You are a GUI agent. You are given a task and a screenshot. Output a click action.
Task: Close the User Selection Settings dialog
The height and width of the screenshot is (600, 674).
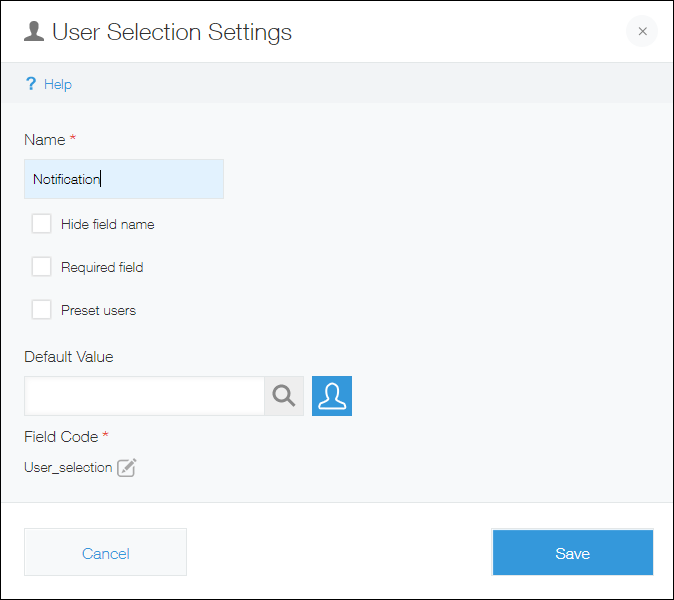pos(642,31)
